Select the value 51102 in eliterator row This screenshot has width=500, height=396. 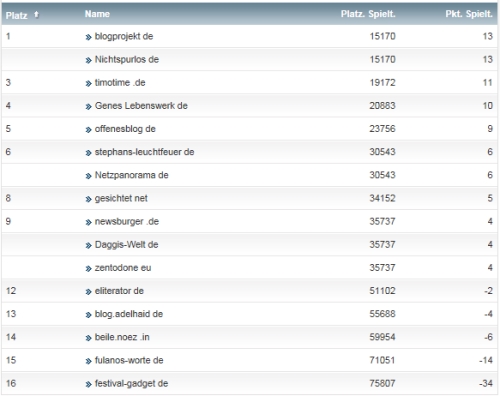tap(382, 291)
